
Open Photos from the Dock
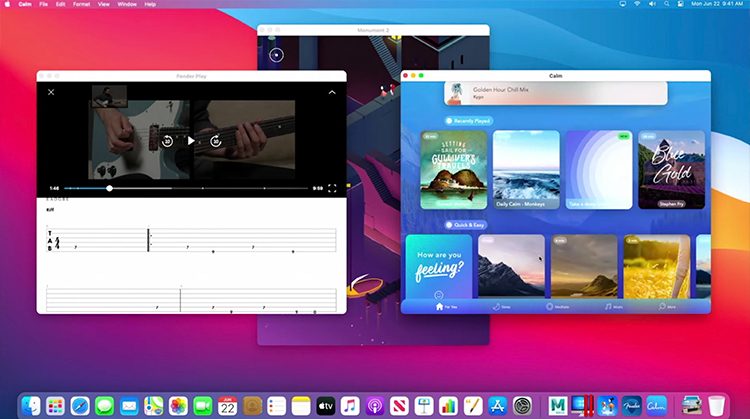tap(178, 406)
